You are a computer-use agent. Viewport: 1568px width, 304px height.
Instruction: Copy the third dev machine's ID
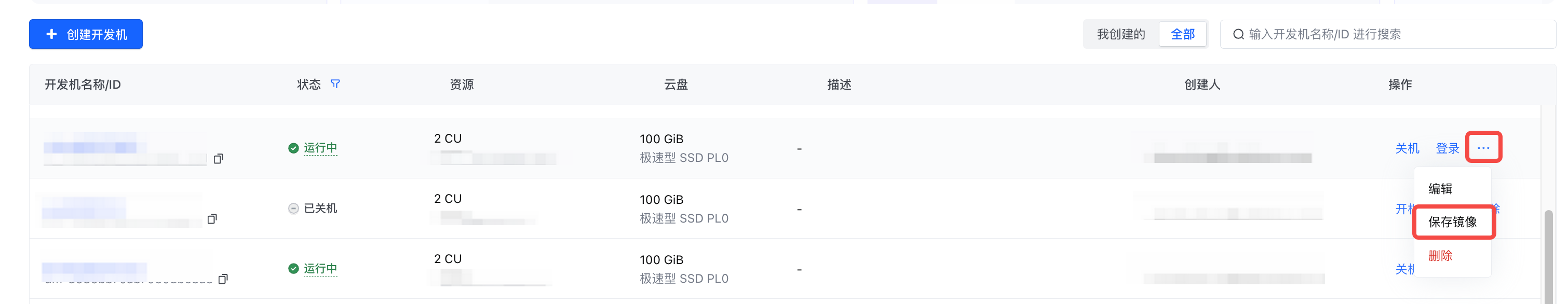click(x=223, y=279)
